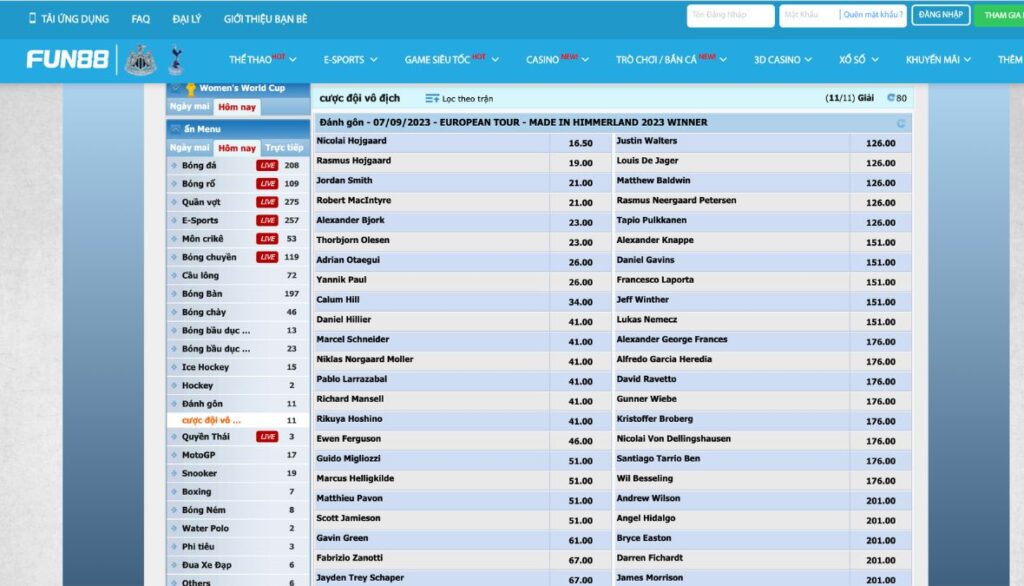
Task: Click the FUN88 logo
Action: [x=67, y=59]
